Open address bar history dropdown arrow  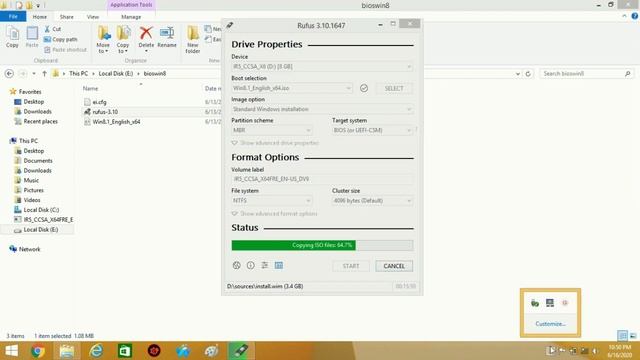click(x=518, y=74)
